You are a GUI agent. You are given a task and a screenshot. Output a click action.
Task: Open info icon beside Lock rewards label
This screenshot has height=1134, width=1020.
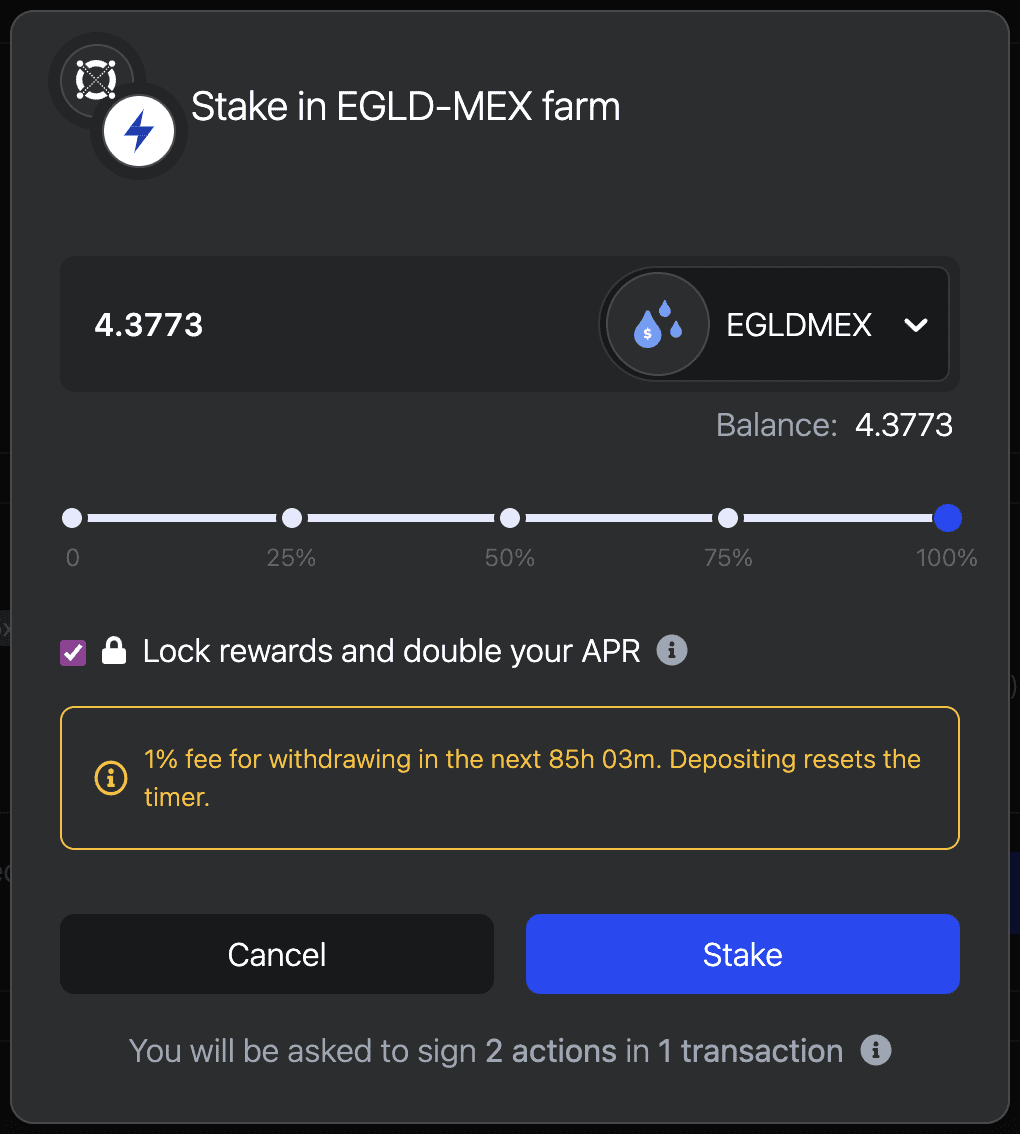click(x=671, y=650)
